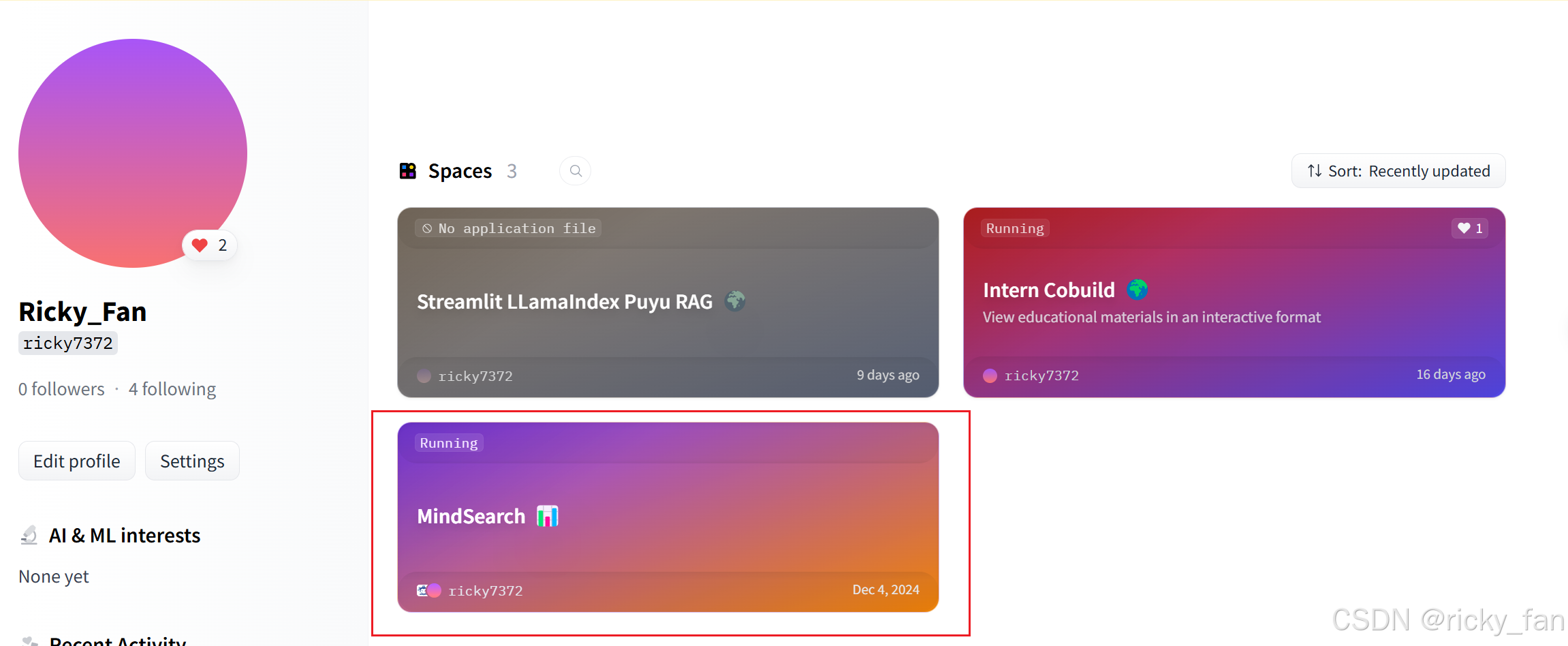This screenshot has height=646, width=1568.
Task: Open the 4 following link
Action: tap(172, 389)
